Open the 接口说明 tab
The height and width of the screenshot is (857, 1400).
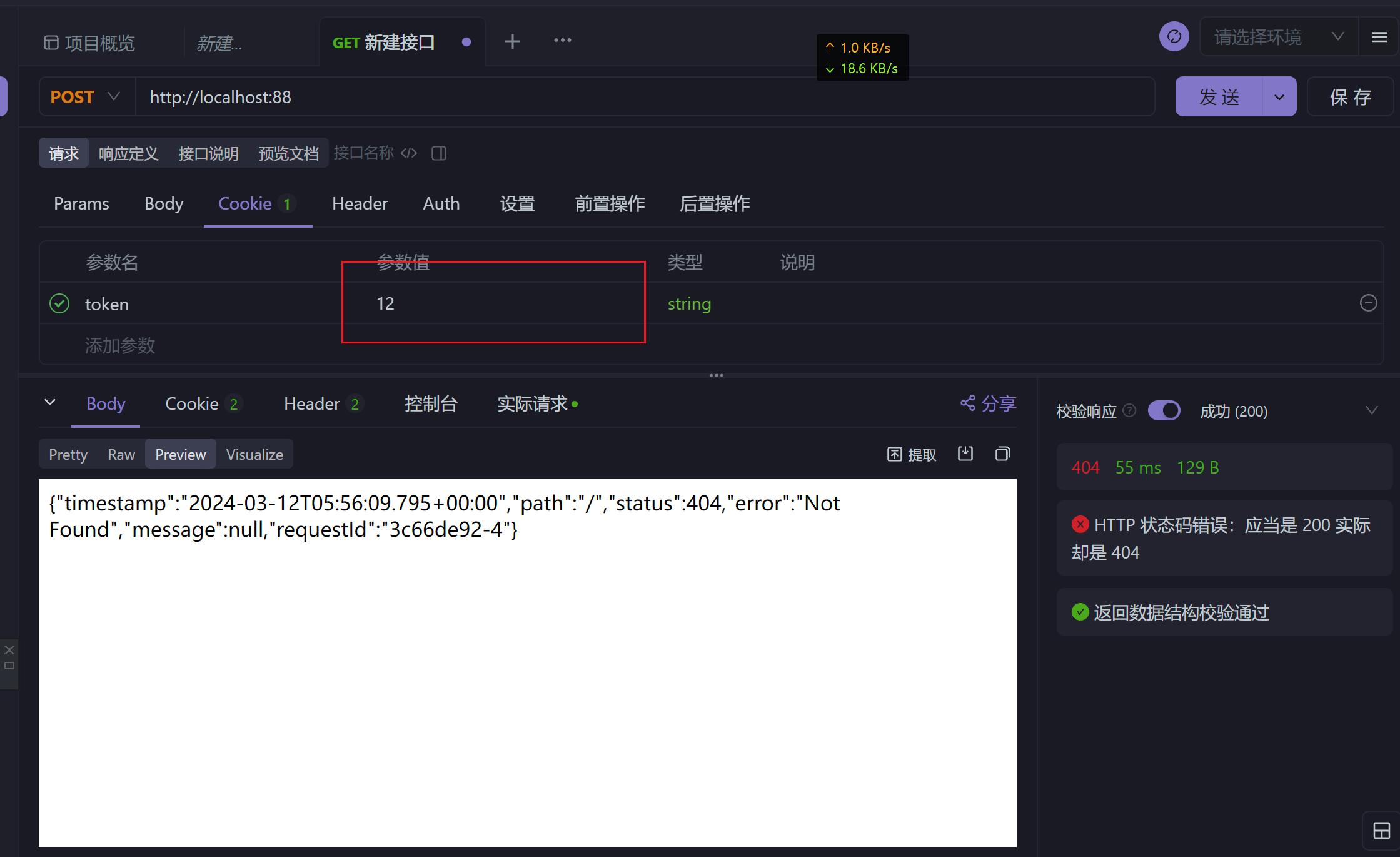208,153
